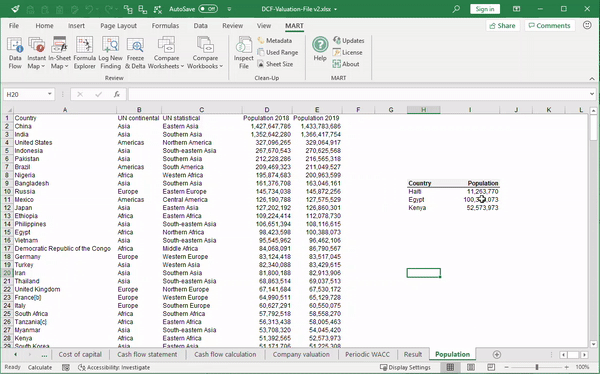Screen dimensions: 600x374
Task: Click Accessibility: Investigate in status bar
Action: (114, 367)
